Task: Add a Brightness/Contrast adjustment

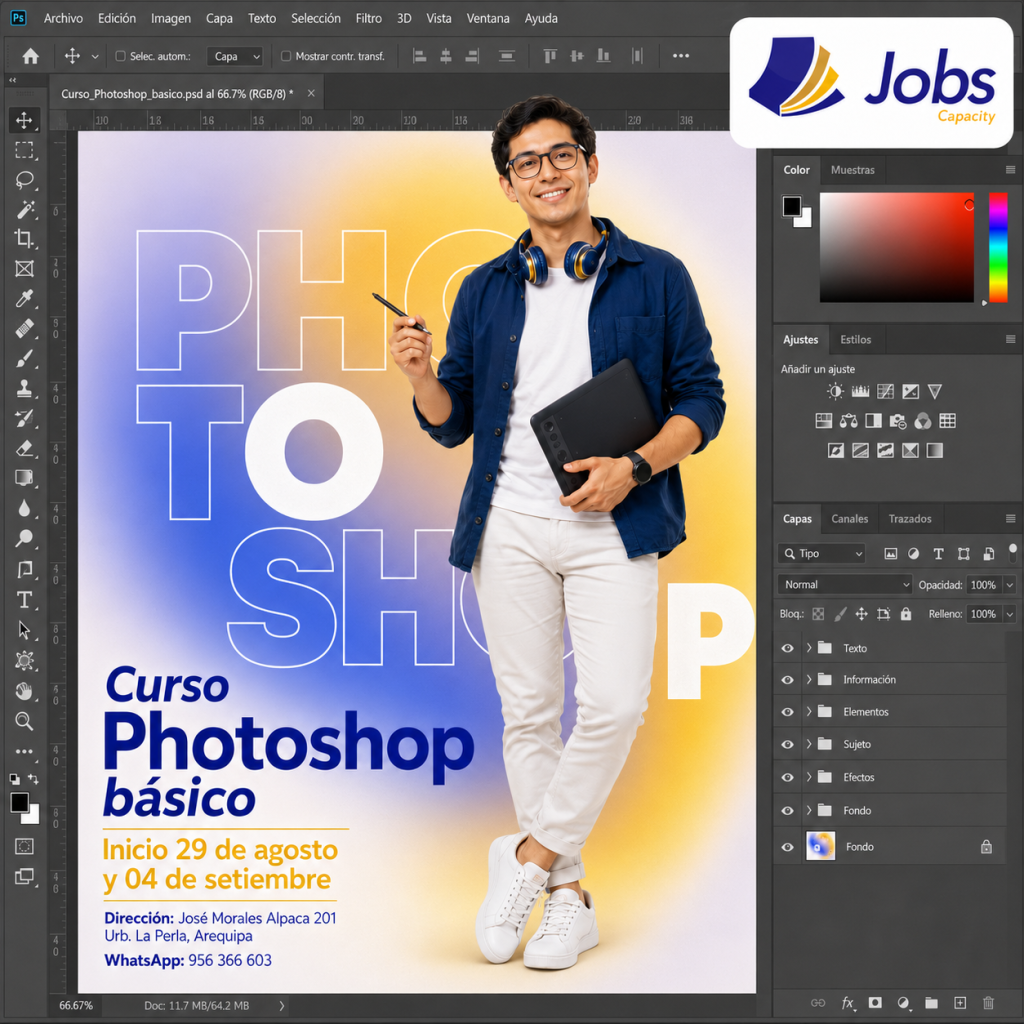Action: (x=835, y=391)
